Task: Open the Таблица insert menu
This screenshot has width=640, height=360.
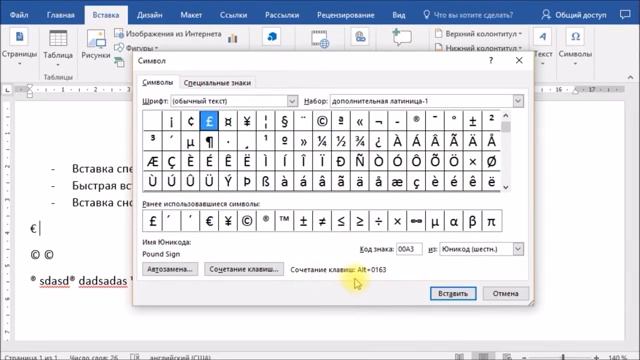Action: 58,48
